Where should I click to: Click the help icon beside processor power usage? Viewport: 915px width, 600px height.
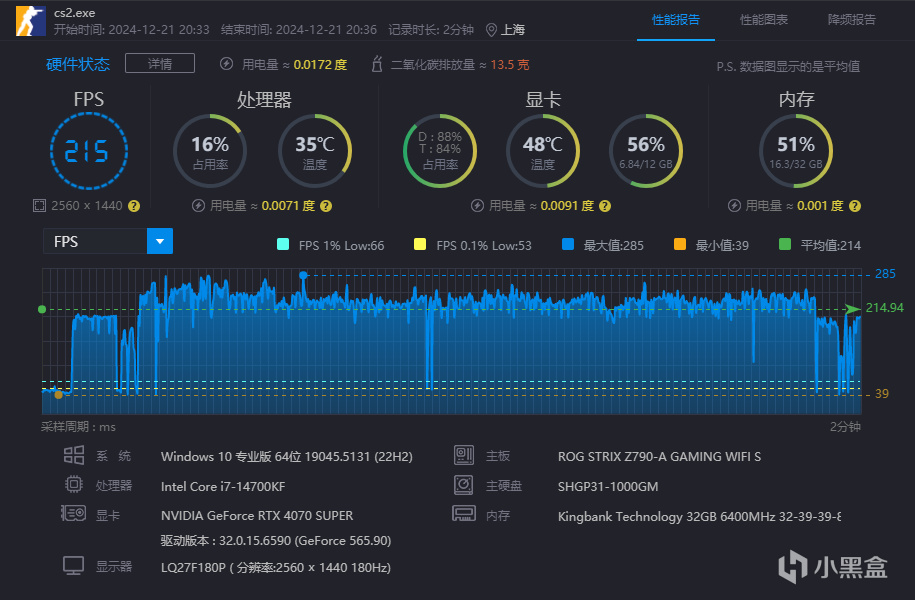327,206
